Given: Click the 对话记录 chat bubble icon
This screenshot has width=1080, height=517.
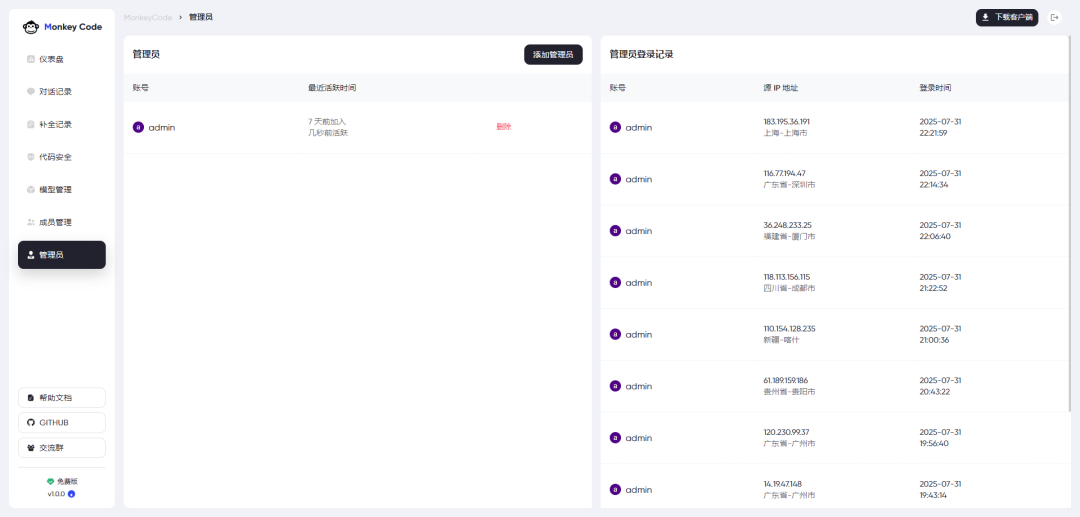Looking at the screenshot, I should 30,92.
